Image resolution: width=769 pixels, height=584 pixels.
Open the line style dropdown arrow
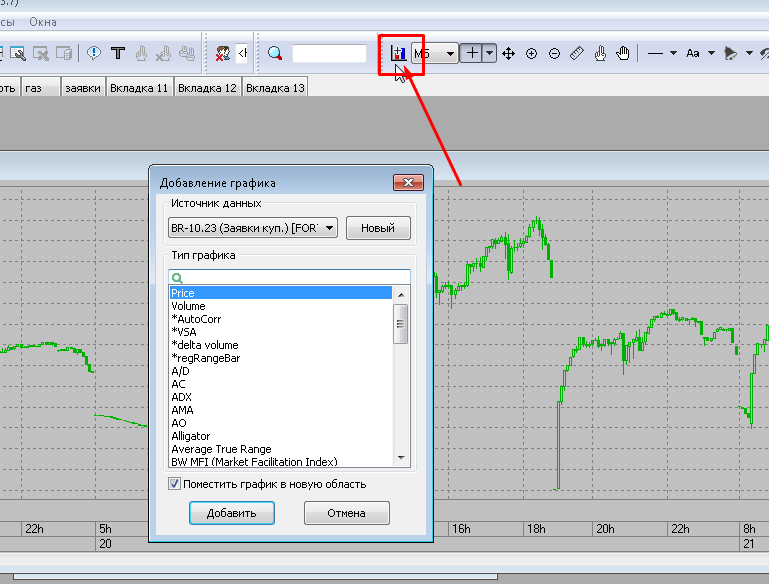click(673, 53)
